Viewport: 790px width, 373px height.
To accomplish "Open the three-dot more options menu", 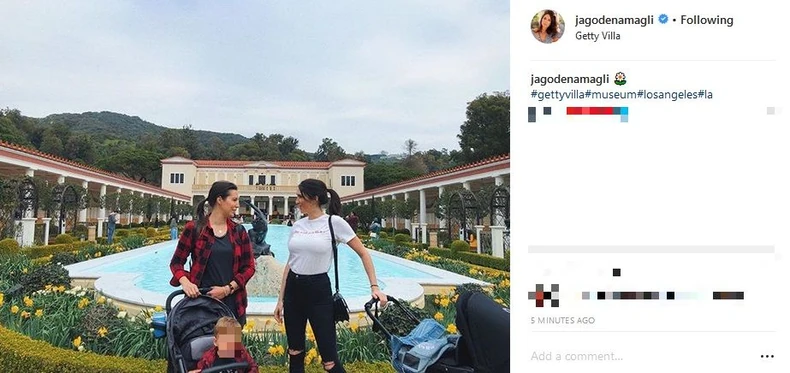I will 767,356.
